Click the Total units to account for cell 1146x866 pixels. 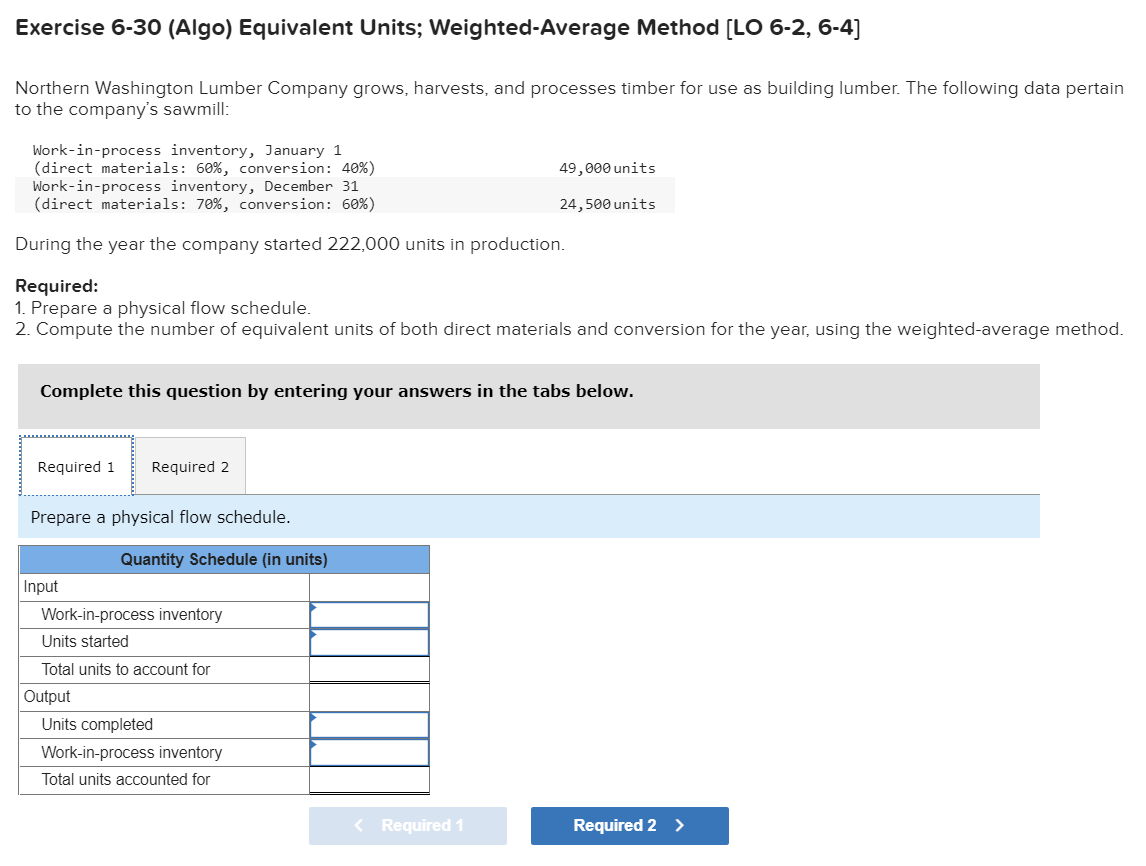tap(369, 669)
